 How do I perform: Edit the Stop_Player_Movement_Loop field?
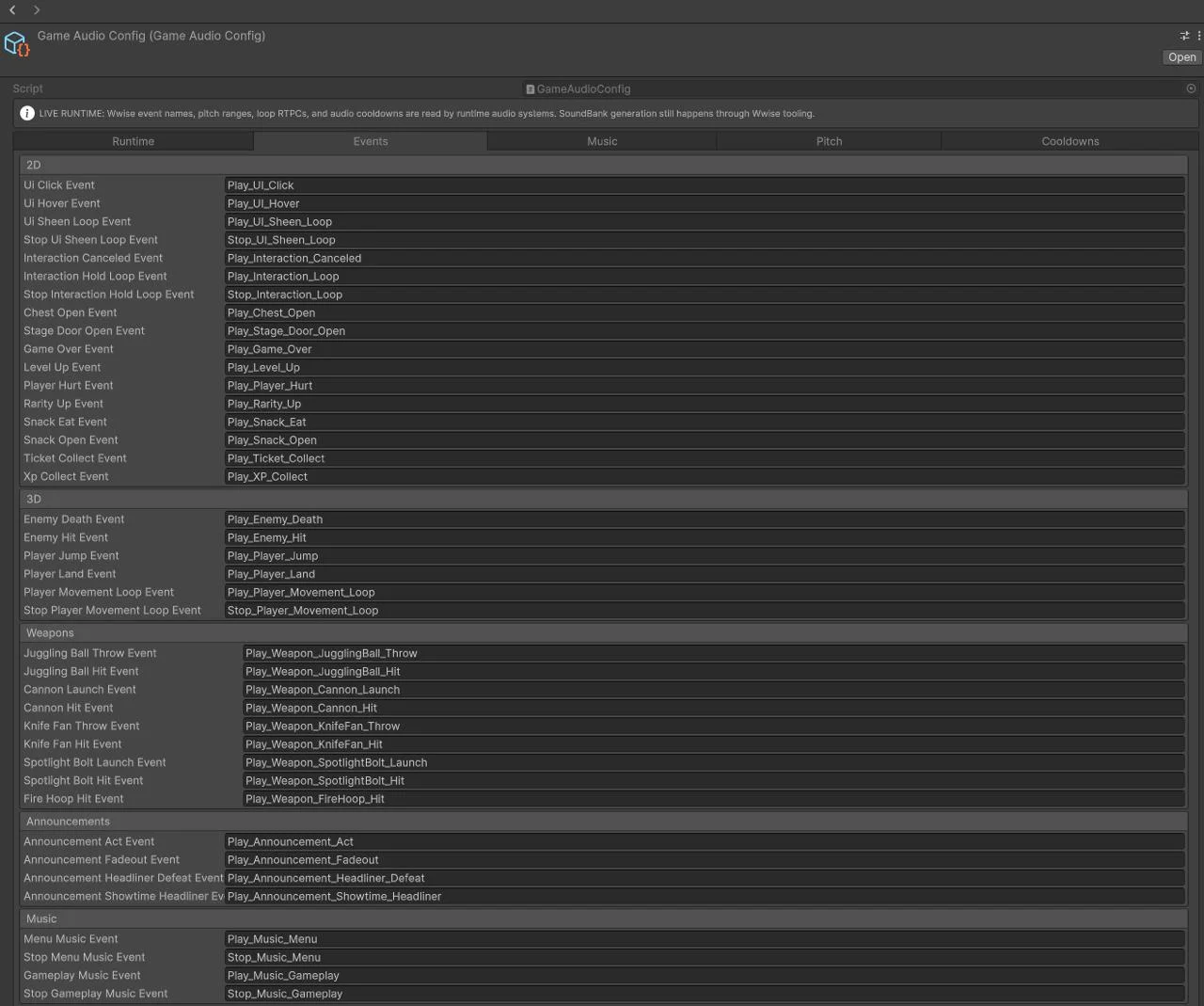coord(705,611)
